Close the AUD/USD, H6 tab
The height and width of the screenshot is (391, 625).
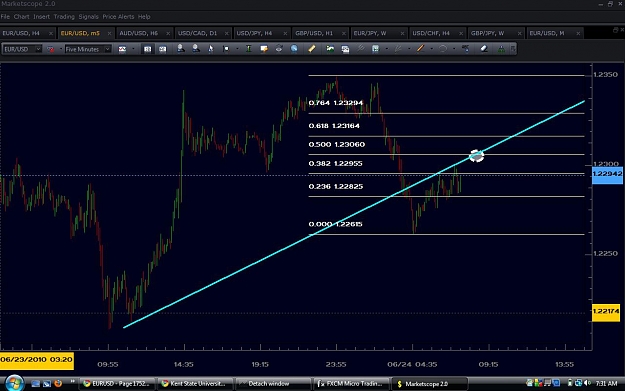[x=168, y=33]
